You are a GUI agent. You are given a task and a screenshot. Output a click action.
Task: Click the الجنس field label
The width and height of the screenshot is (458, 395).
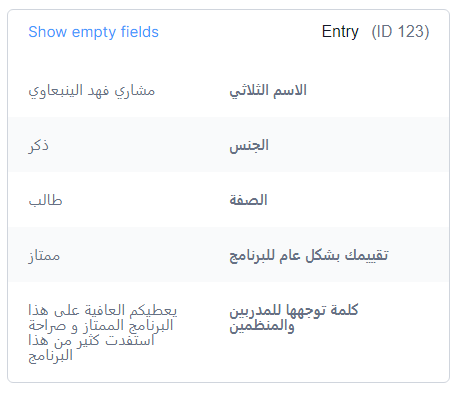click(249, 146)
